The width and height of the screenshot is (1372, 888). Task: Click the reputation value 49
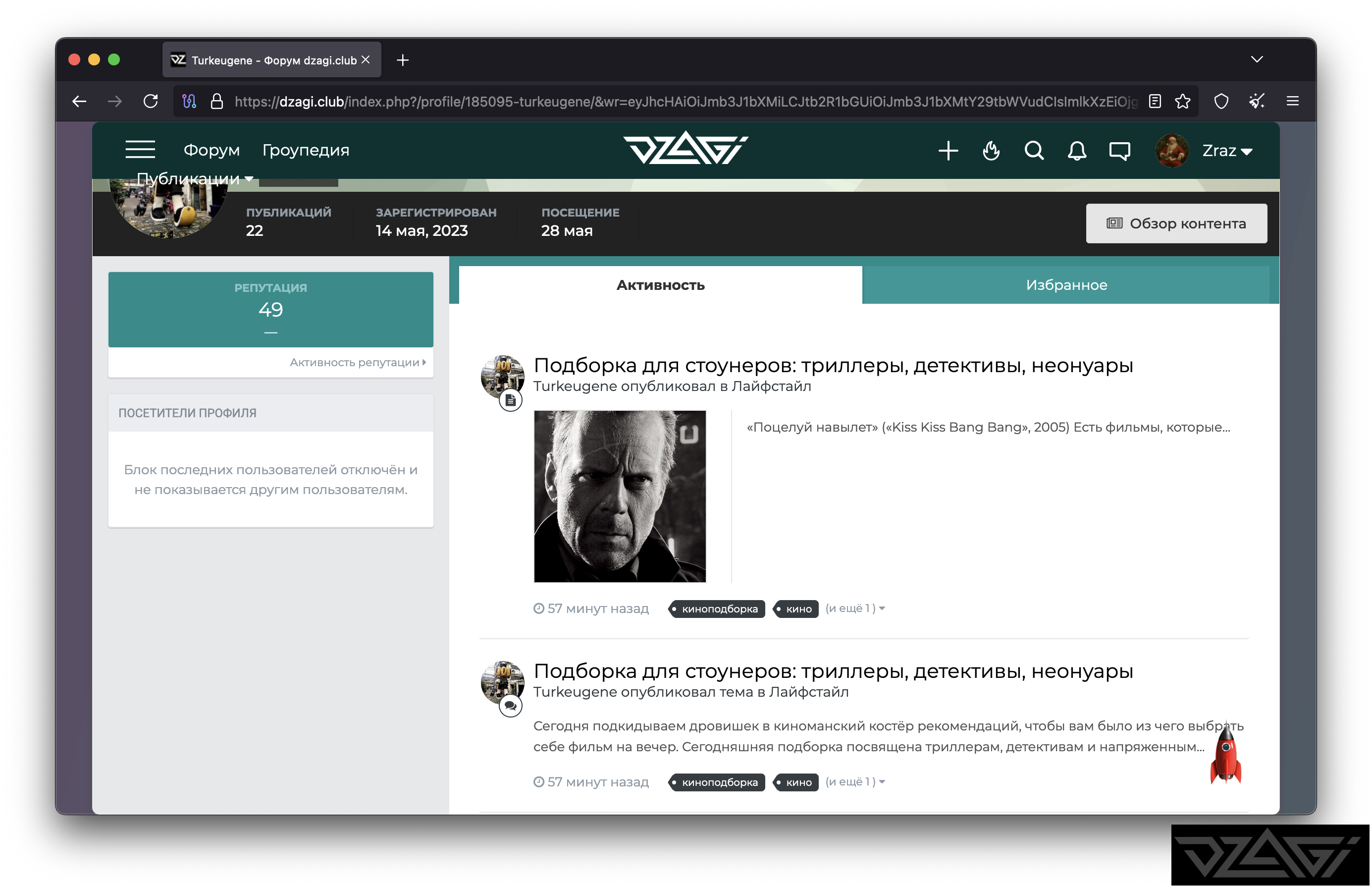point(270,310)
